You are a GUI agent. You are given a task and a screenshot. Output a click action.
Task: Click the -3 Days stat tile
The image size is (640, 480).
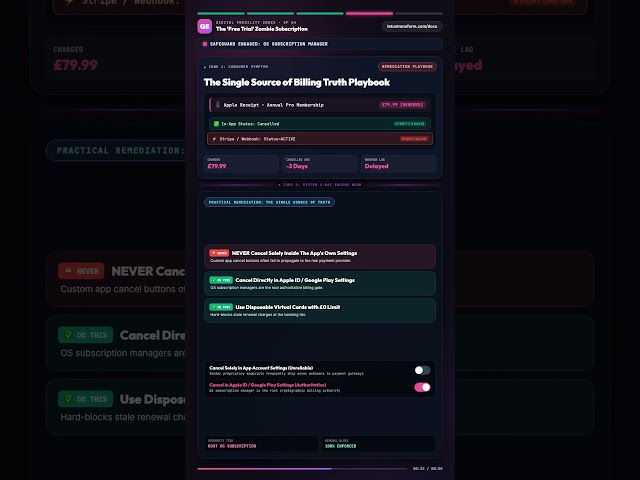click(320, 164)
